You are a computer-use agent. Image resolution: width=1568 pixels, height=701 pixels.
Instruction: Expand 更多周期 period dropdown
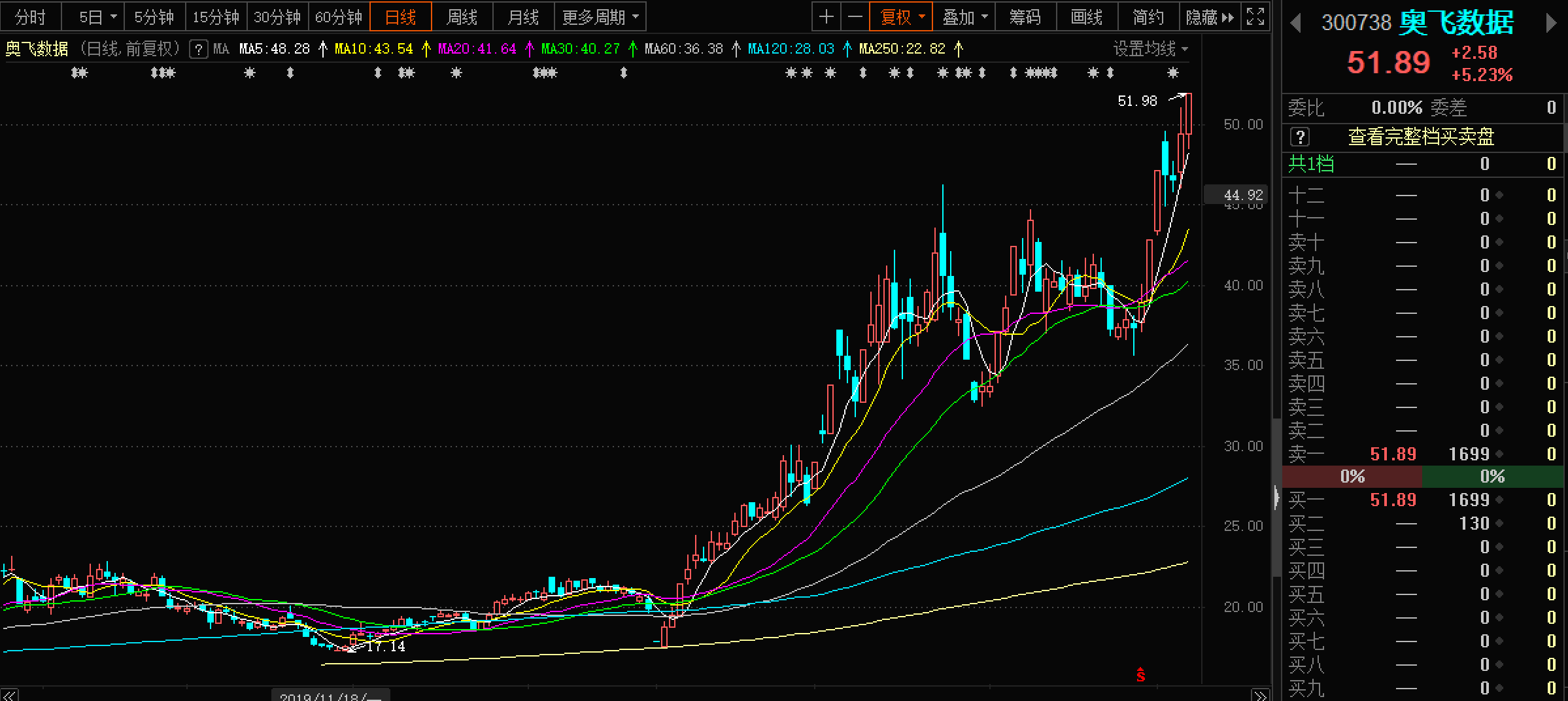tap(600, 16)
